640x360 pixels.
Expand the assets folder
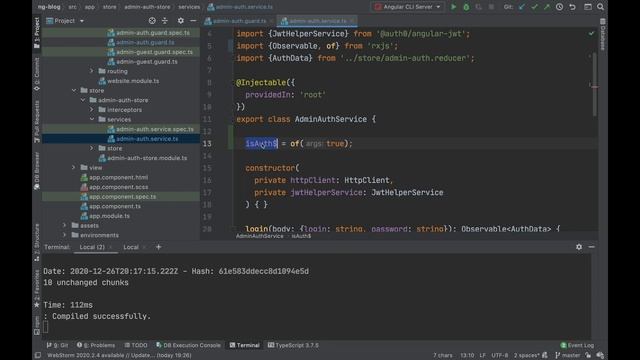[64, 225]
